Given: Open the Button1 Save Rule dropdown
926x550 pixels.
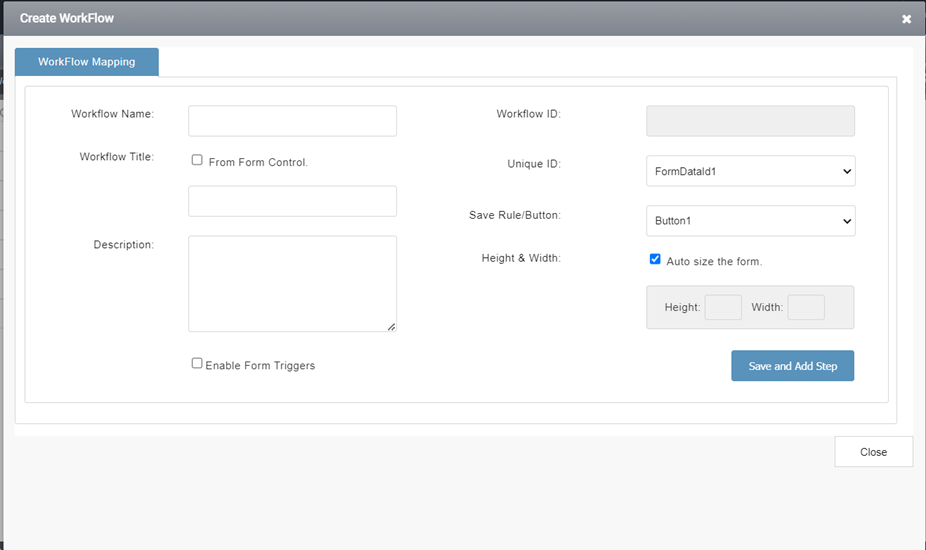Looking at the screenshot, I should (751, 220).
